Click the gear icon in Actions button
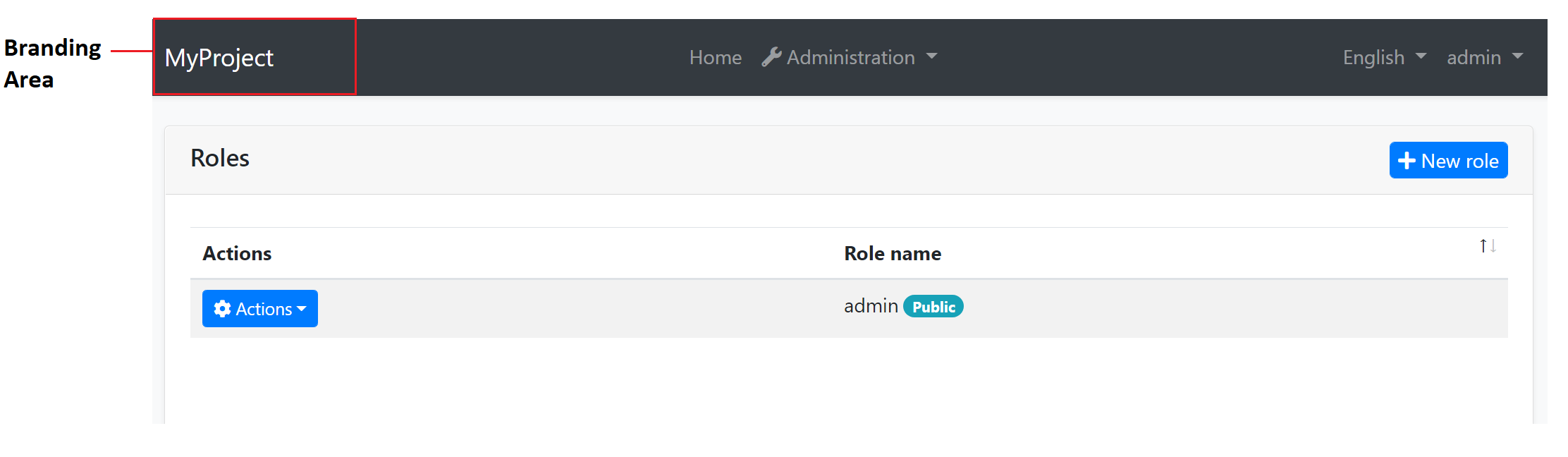The height and width of the screenshot is (457, 1568). click(x=222, y=309)
